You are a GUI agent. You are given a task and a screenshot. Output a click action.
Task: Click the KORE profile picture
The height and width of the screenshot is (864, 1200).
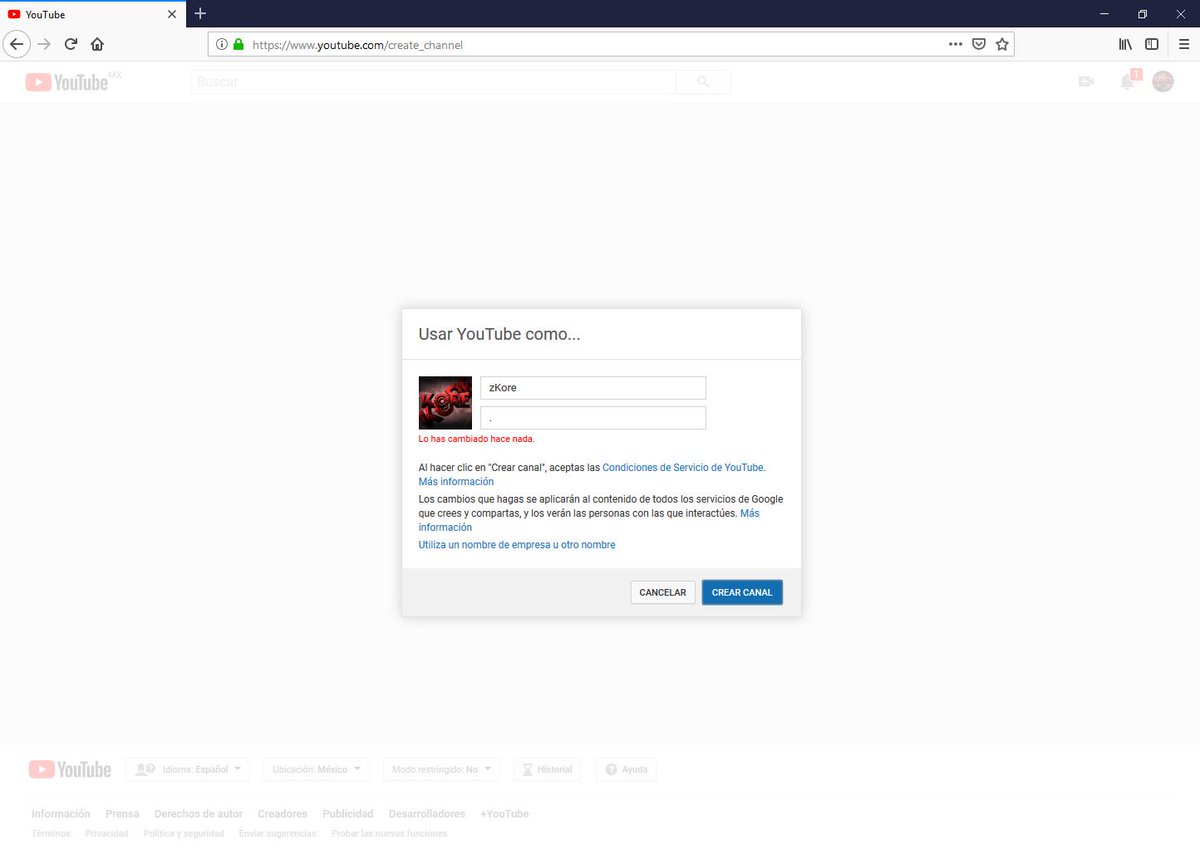click(445, 403)
